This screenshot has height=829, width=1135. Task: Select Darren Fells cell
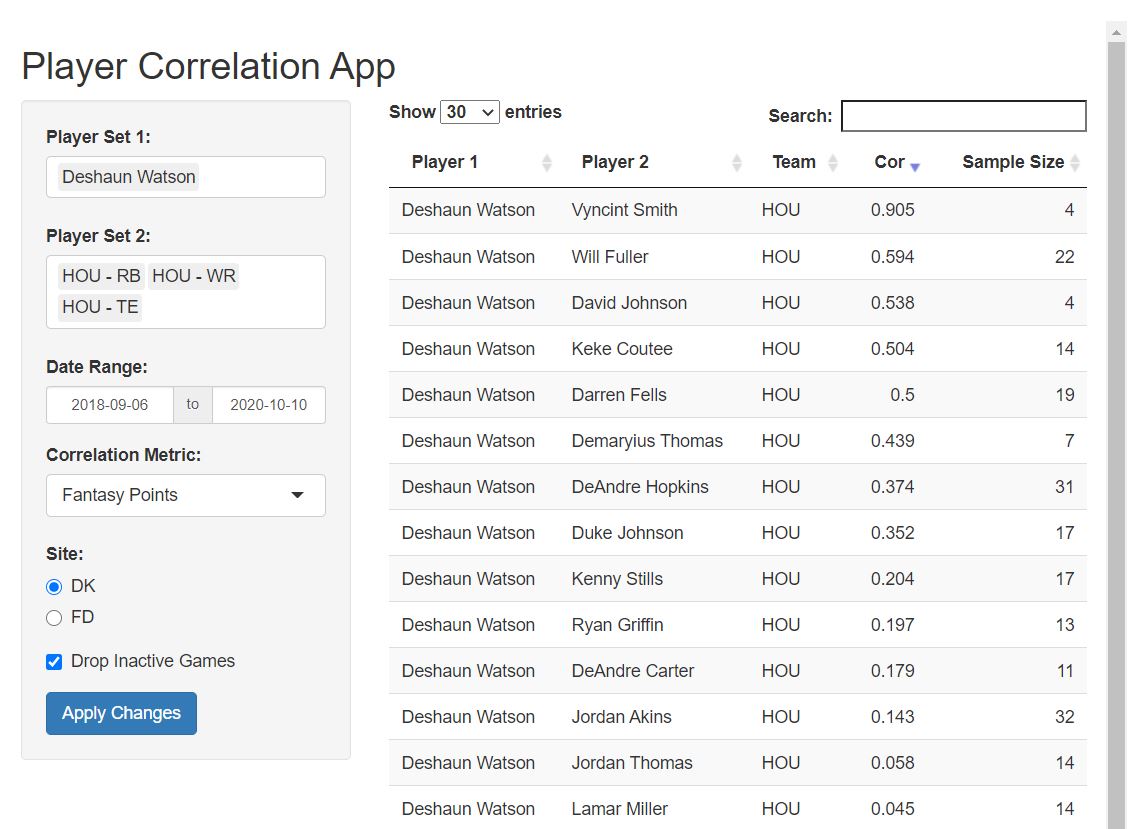click(x=619, y=395)
